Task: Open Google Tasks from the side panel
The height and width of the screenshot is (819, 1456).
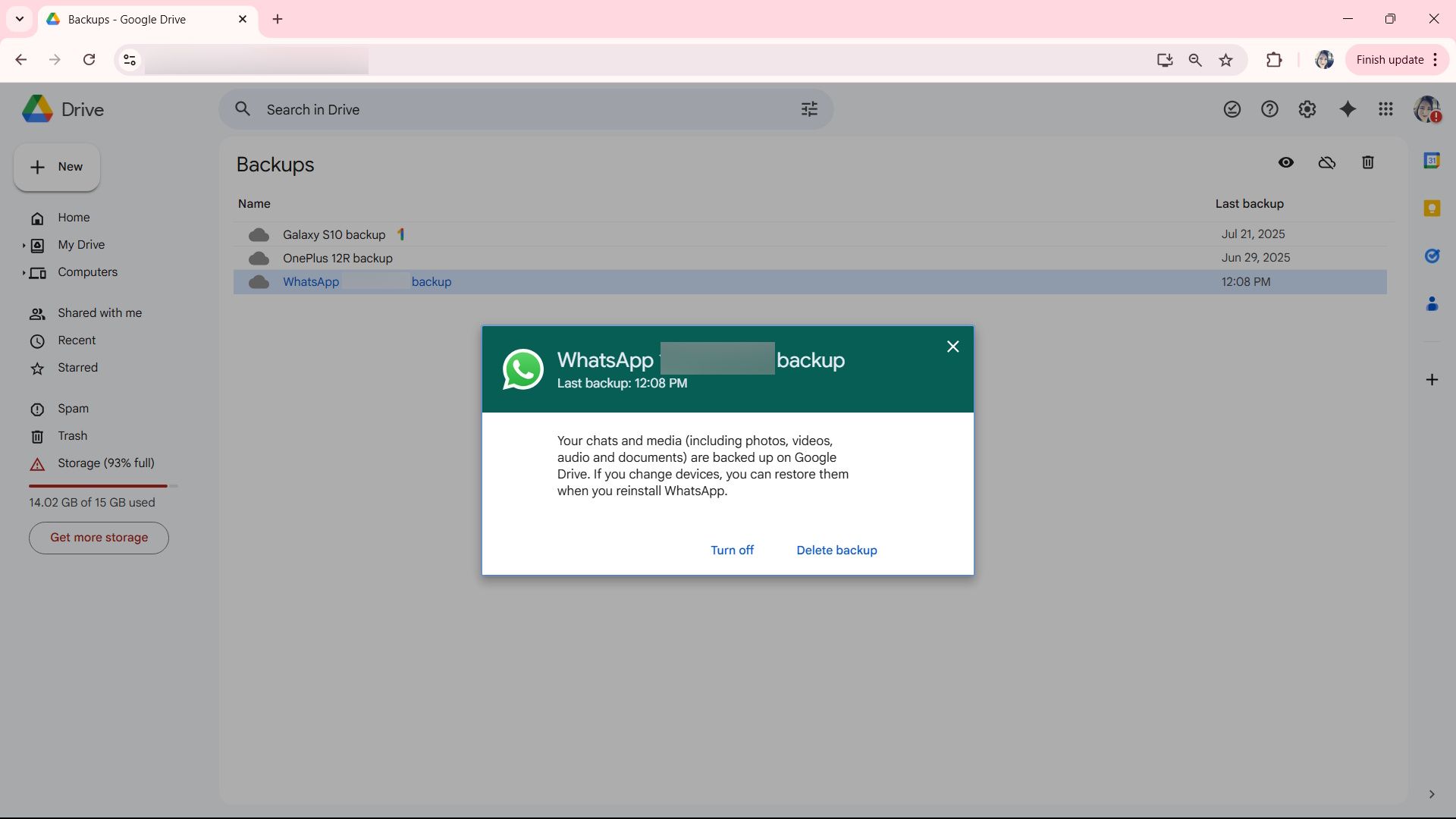Action: (x=1432, y=256)
